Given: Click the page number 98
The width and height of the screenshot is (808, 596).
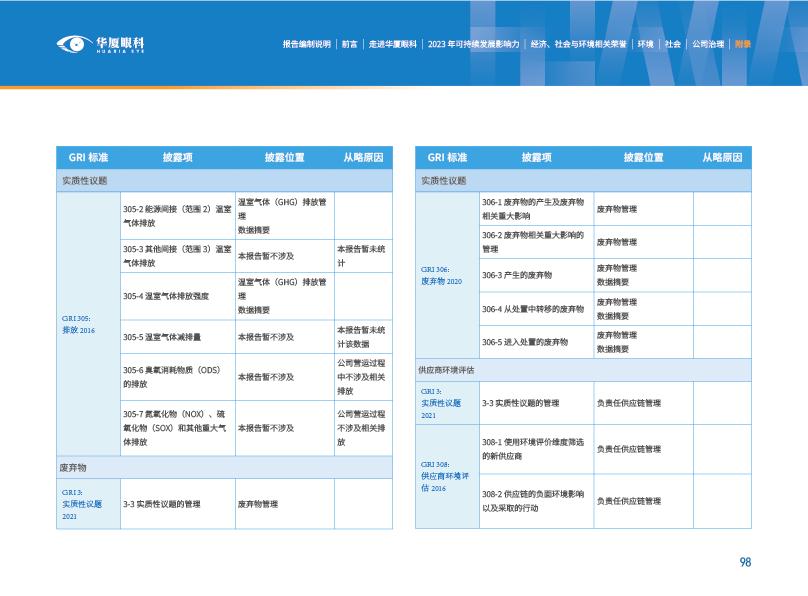Looking at the screenshot, I should [x=745, y=562].
